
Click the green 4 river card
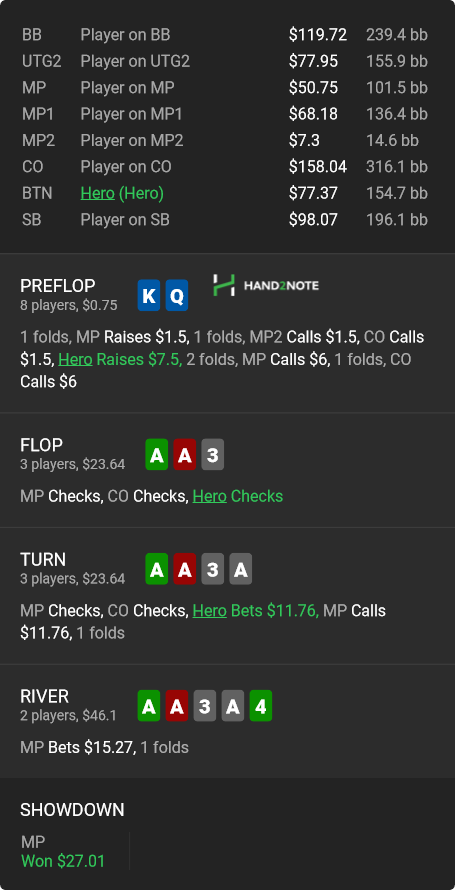(261, 706)
